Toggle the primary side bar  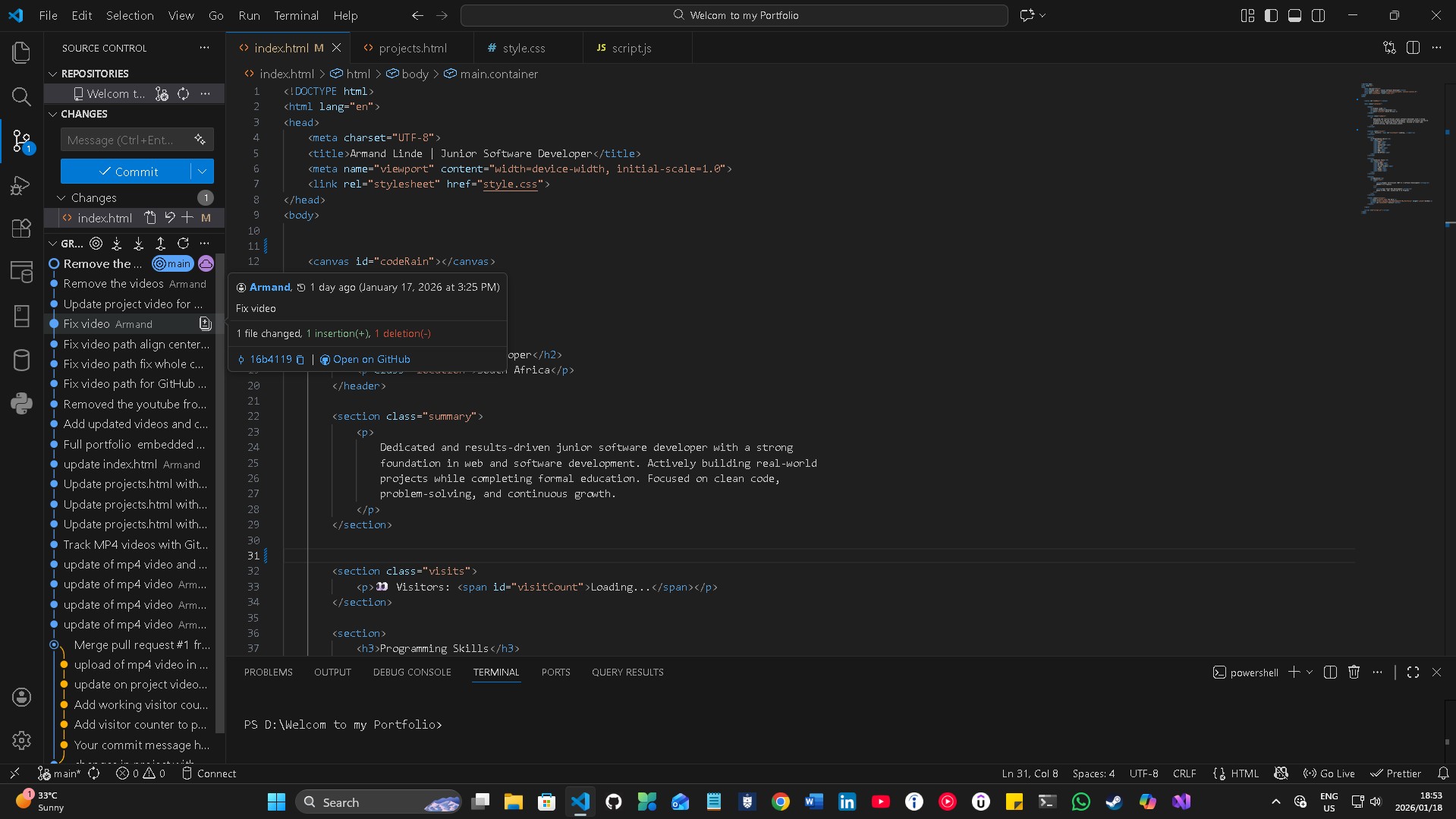click(x=1270, y=15)
